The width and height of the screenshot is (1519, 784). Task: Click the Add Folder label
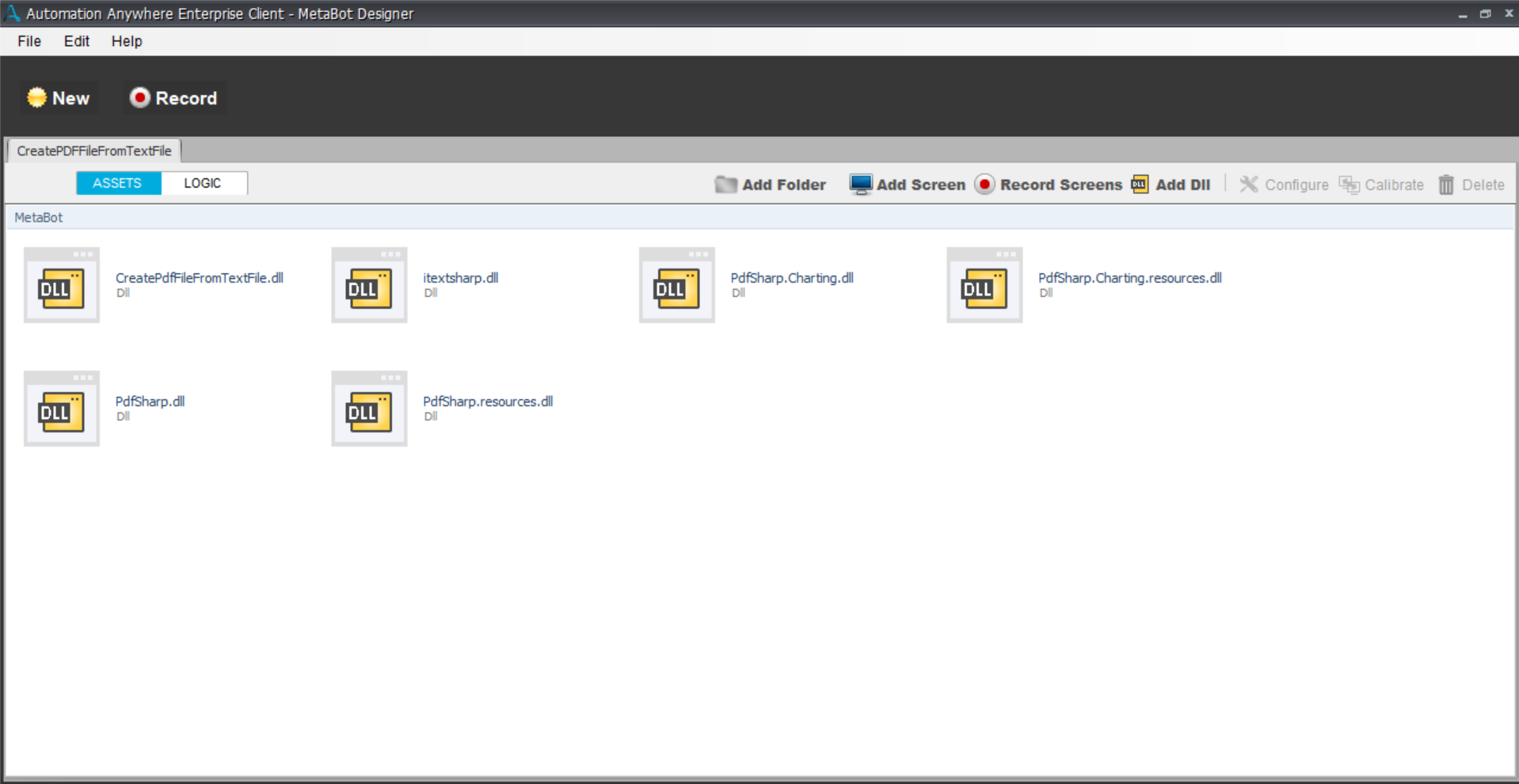[784, 185]
